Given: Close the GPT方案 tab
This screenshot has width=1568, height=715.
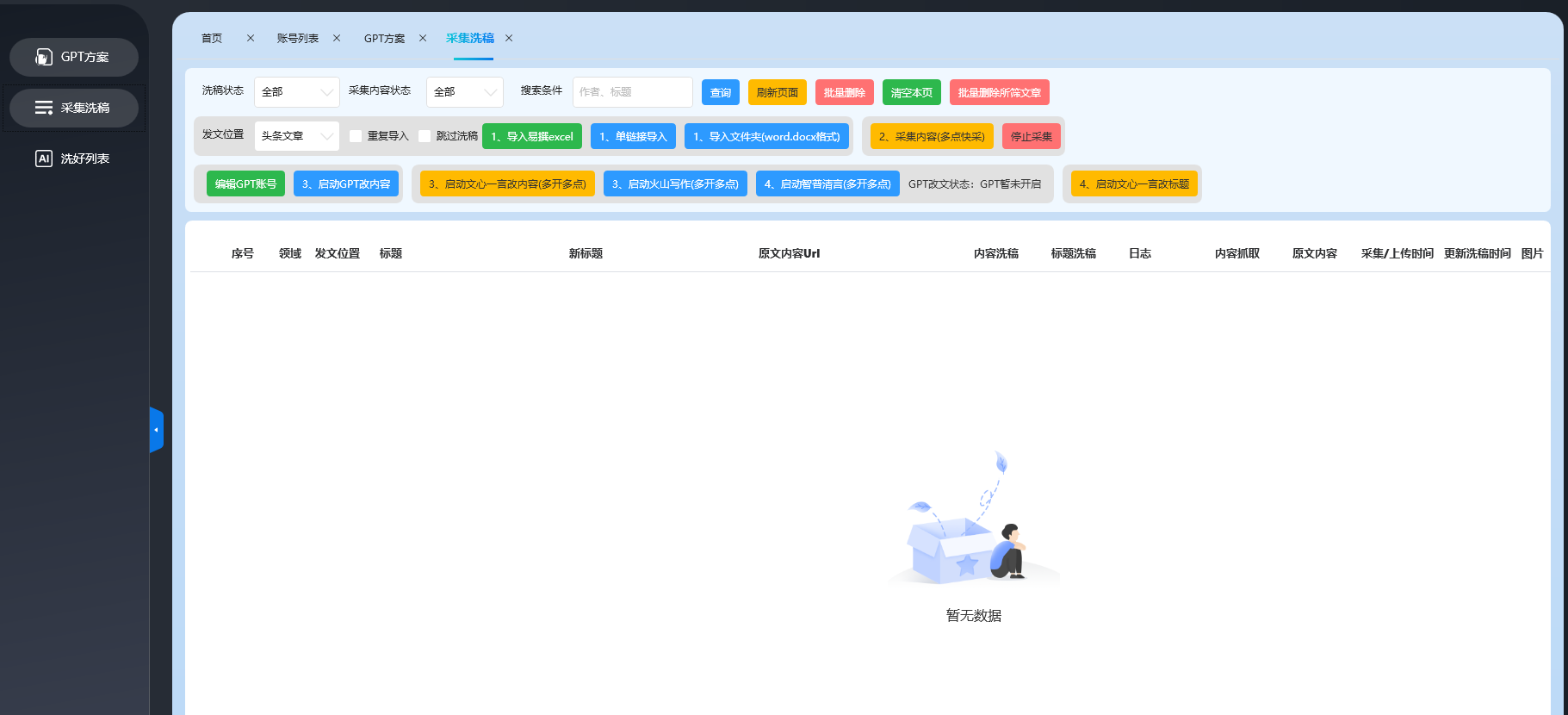Looking at the screenshot, I should click(423, 38).
